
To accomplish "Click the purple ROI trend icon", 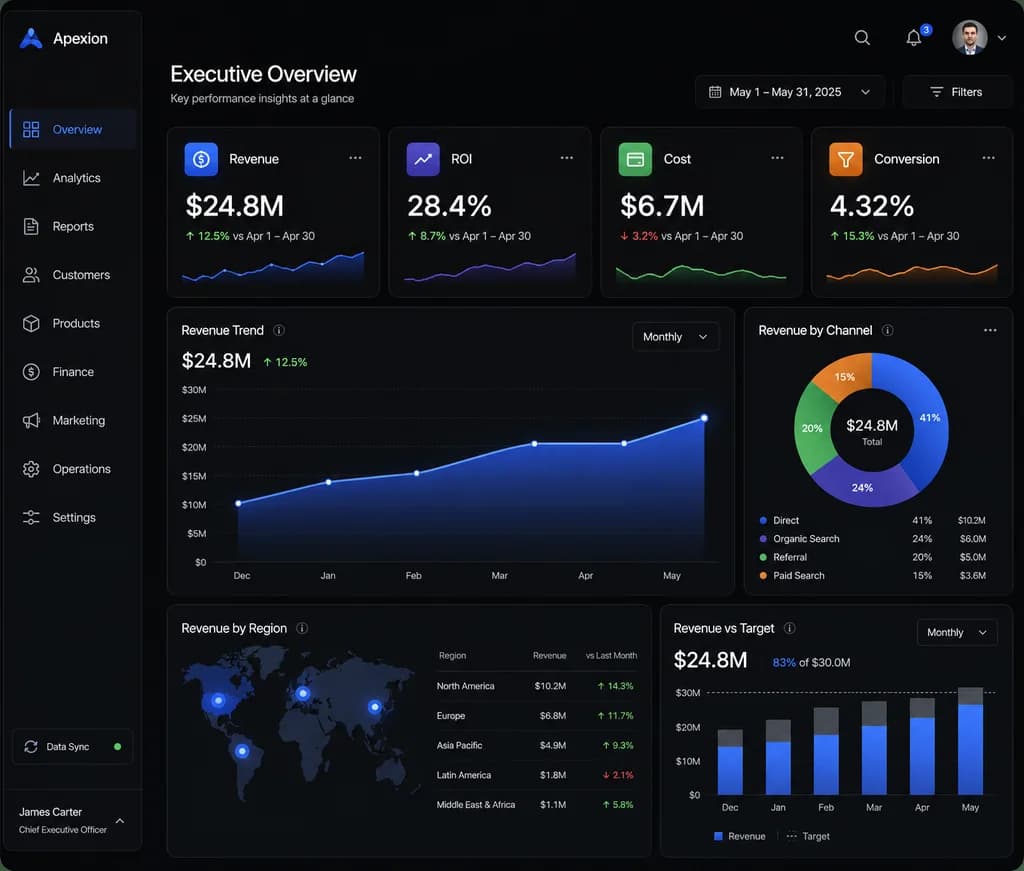I will coord(423,159).
